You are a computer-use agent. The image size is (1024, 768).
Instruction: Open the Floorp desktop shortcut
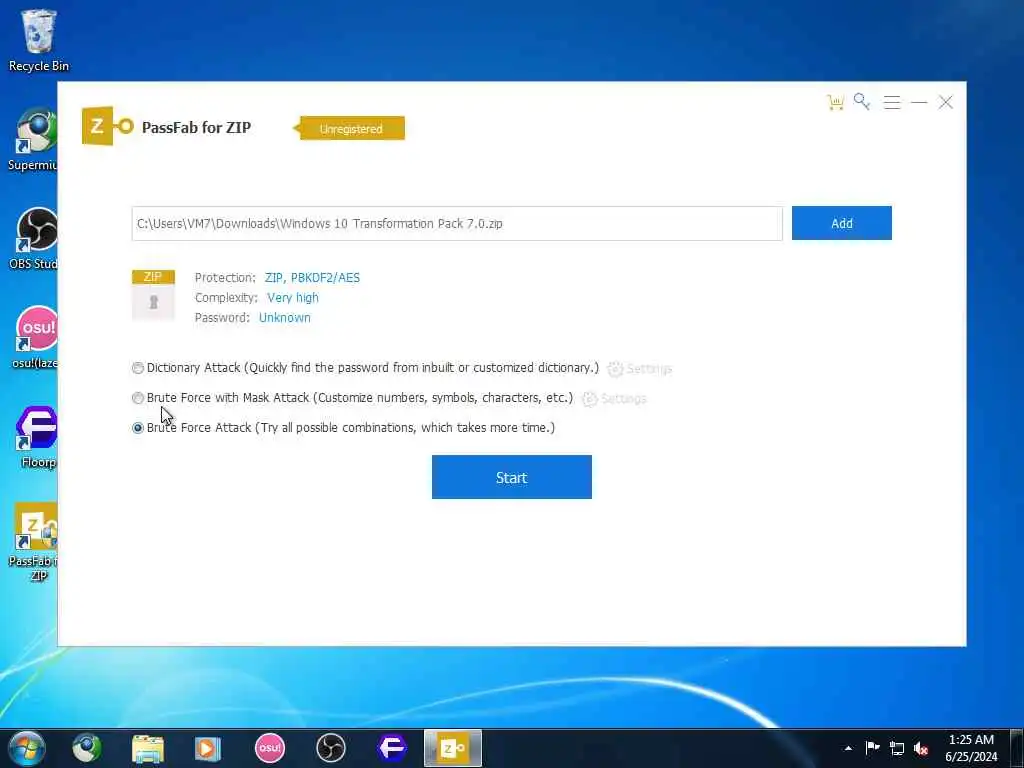[x=37, y=438]
